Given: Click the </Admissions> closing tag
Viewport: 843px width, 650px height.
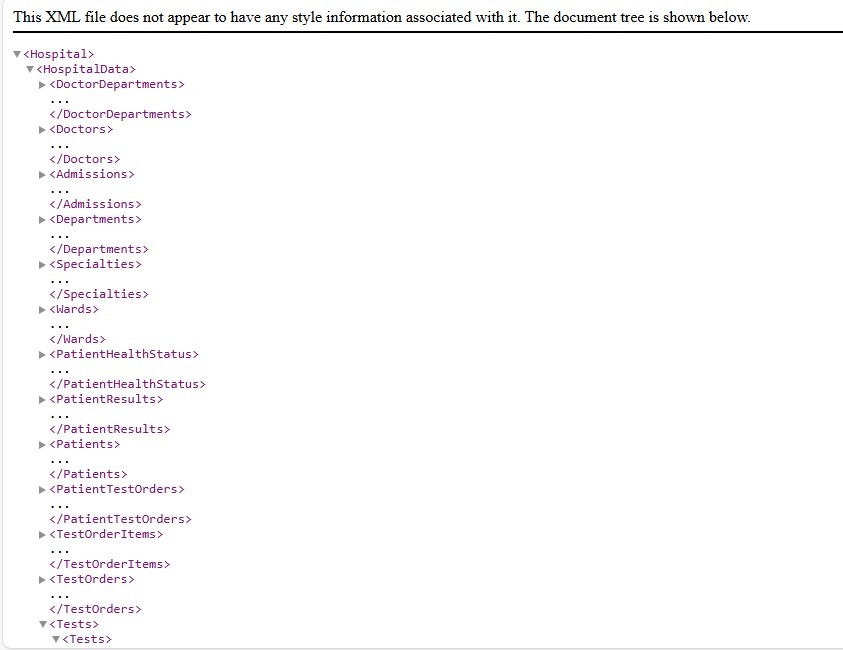Looking at the screenshot, I should click(x=95, y=204).
